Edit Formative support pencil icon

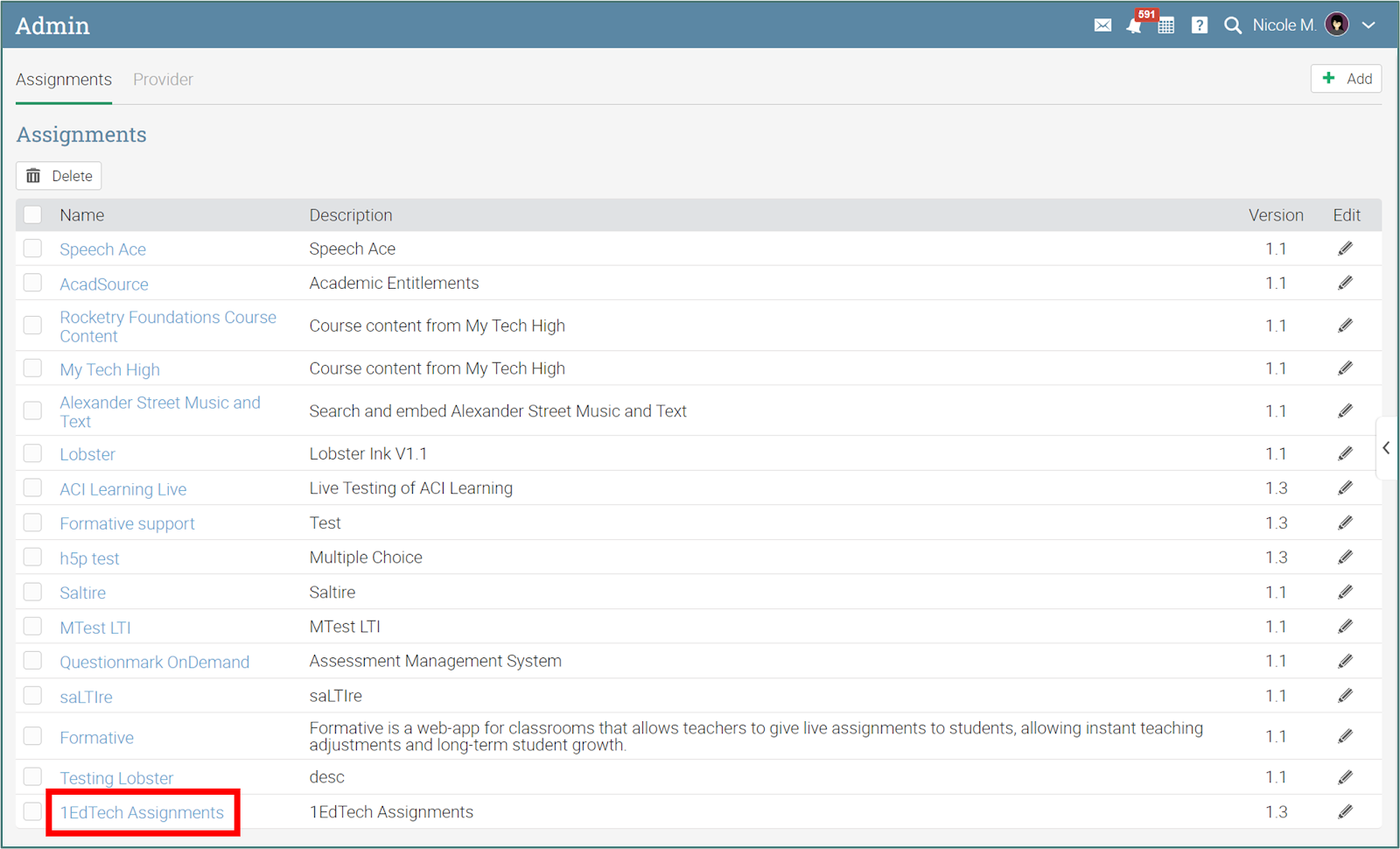pyautogui.click(x=1346, y=523)
